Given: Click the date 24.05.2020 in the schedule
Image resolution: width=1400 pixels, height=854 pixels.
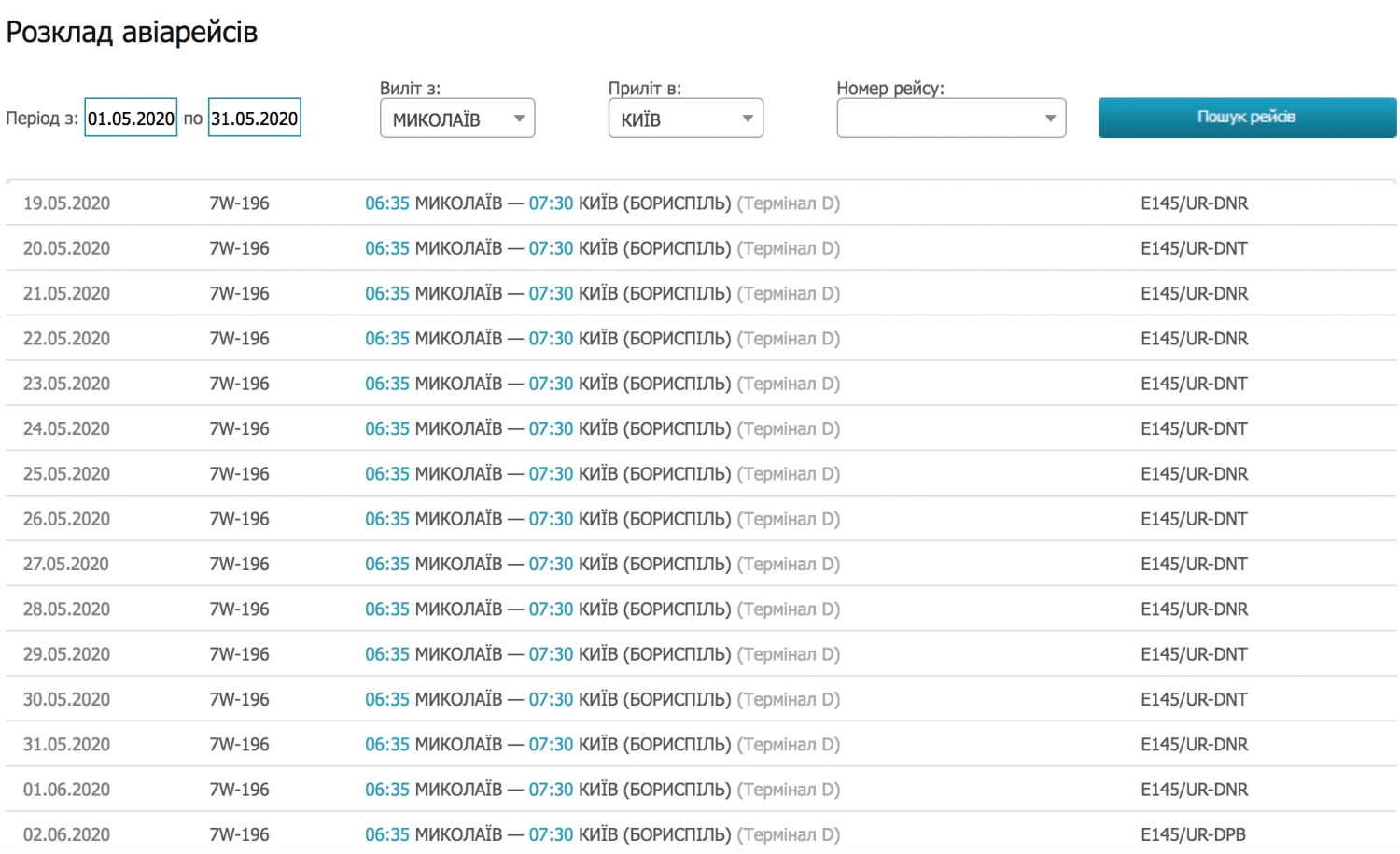Looking at the screenshot, I should [x=66, y=429].
